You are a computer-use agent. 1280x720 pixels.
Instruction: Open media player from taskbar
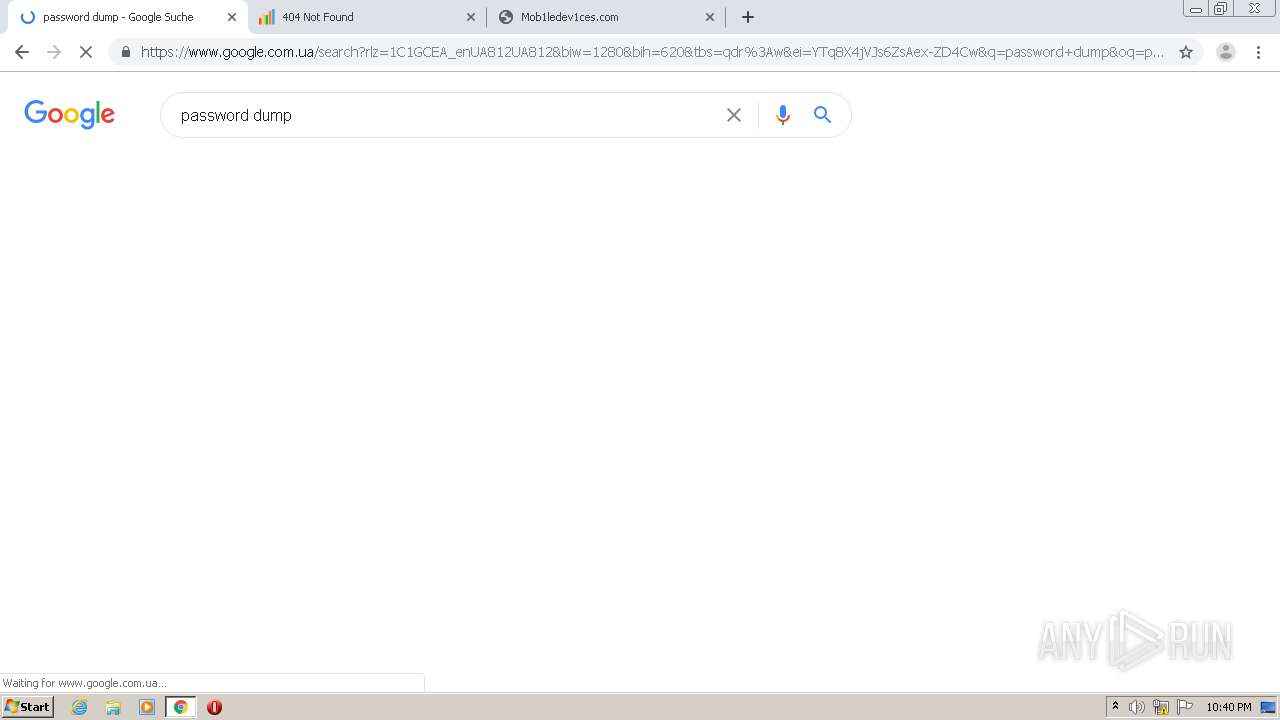pyautogui.click(x=147, y=707)
